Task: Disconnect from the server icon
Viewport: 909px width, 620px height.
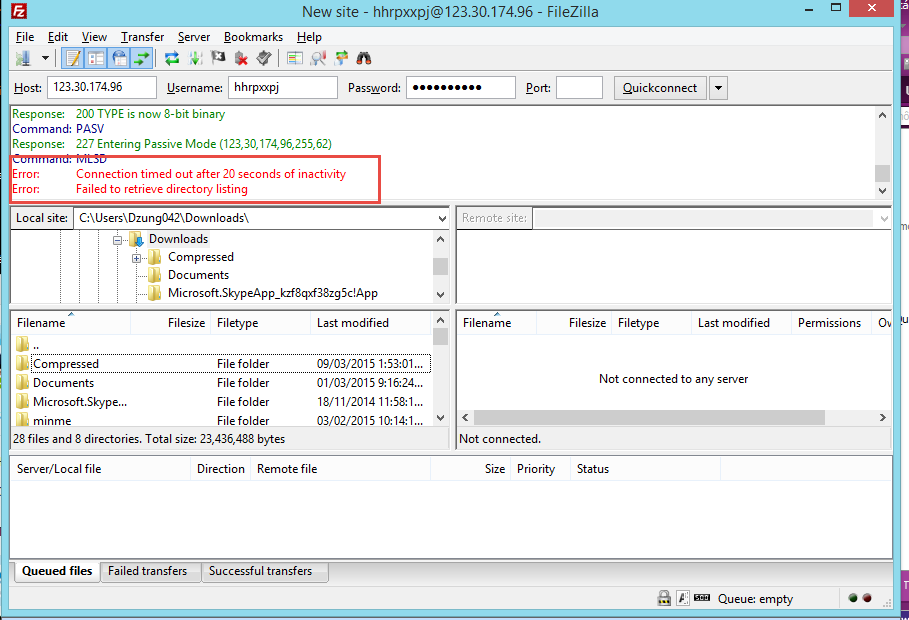Action: point(241,58)
